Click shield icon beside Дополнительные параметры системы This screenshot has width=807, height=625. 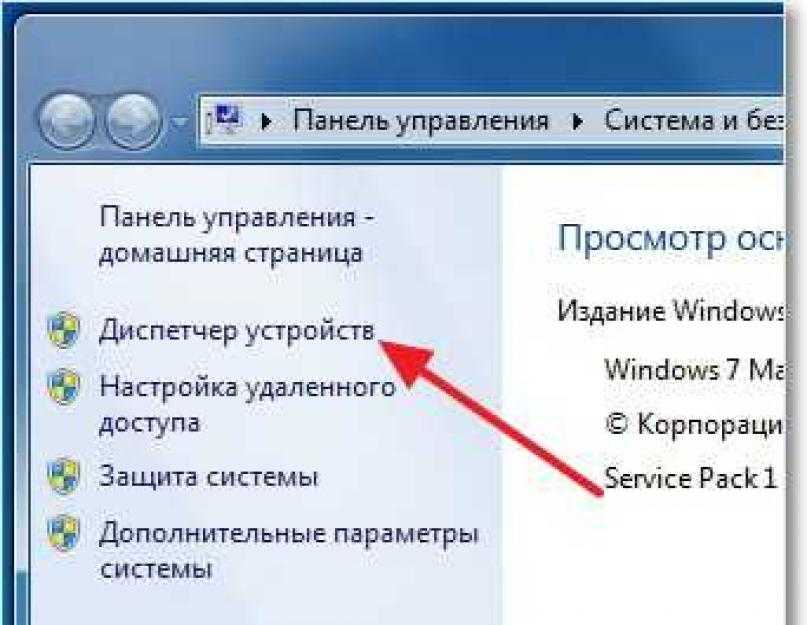[x=64, y=533]
